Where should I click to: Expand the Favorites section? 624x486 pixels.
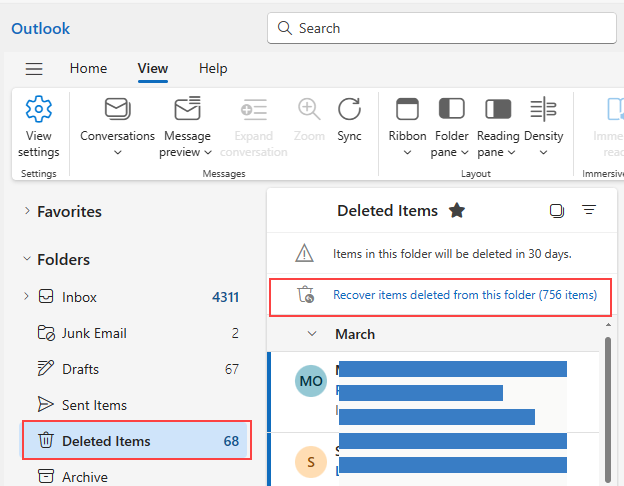pyautogui.click(x=27, y=211)
